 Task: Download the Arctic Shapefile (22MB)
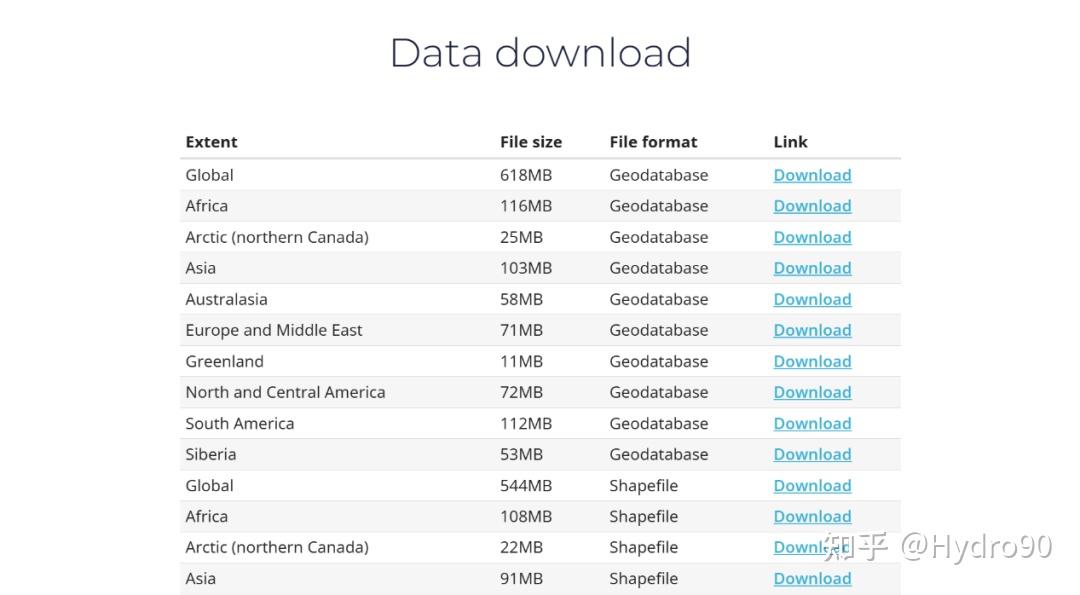pyautogui.click(x=798, y=547)
